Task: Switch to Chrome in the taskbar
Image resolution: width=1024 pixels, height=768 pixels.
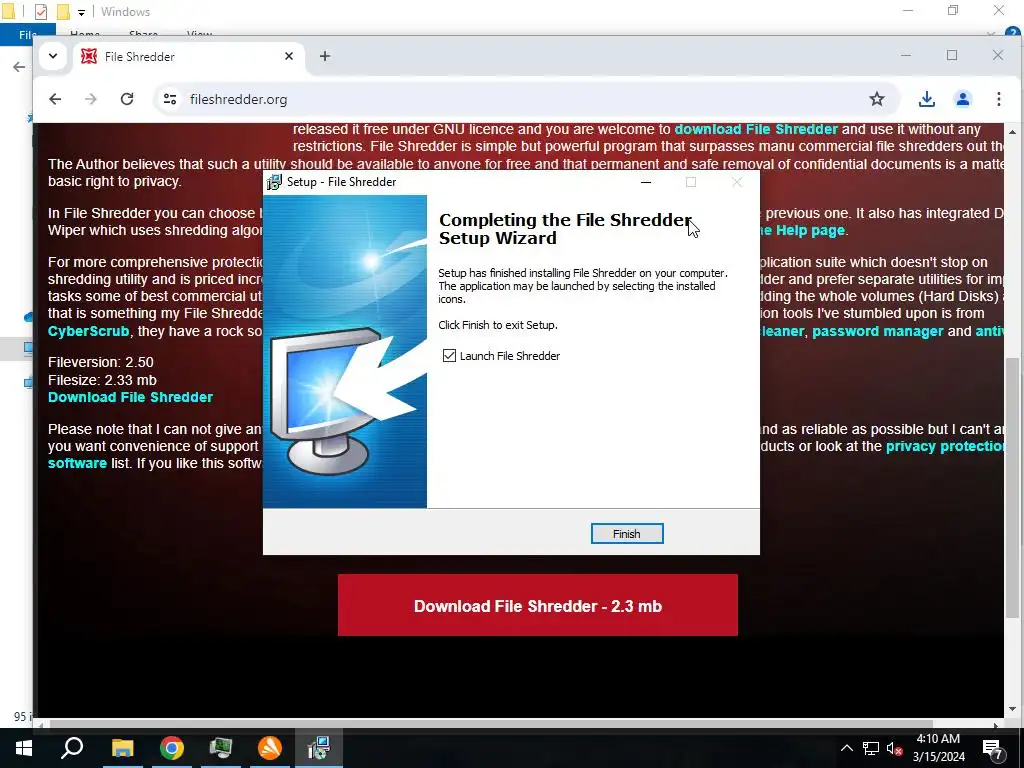Action: click(172, 748)
